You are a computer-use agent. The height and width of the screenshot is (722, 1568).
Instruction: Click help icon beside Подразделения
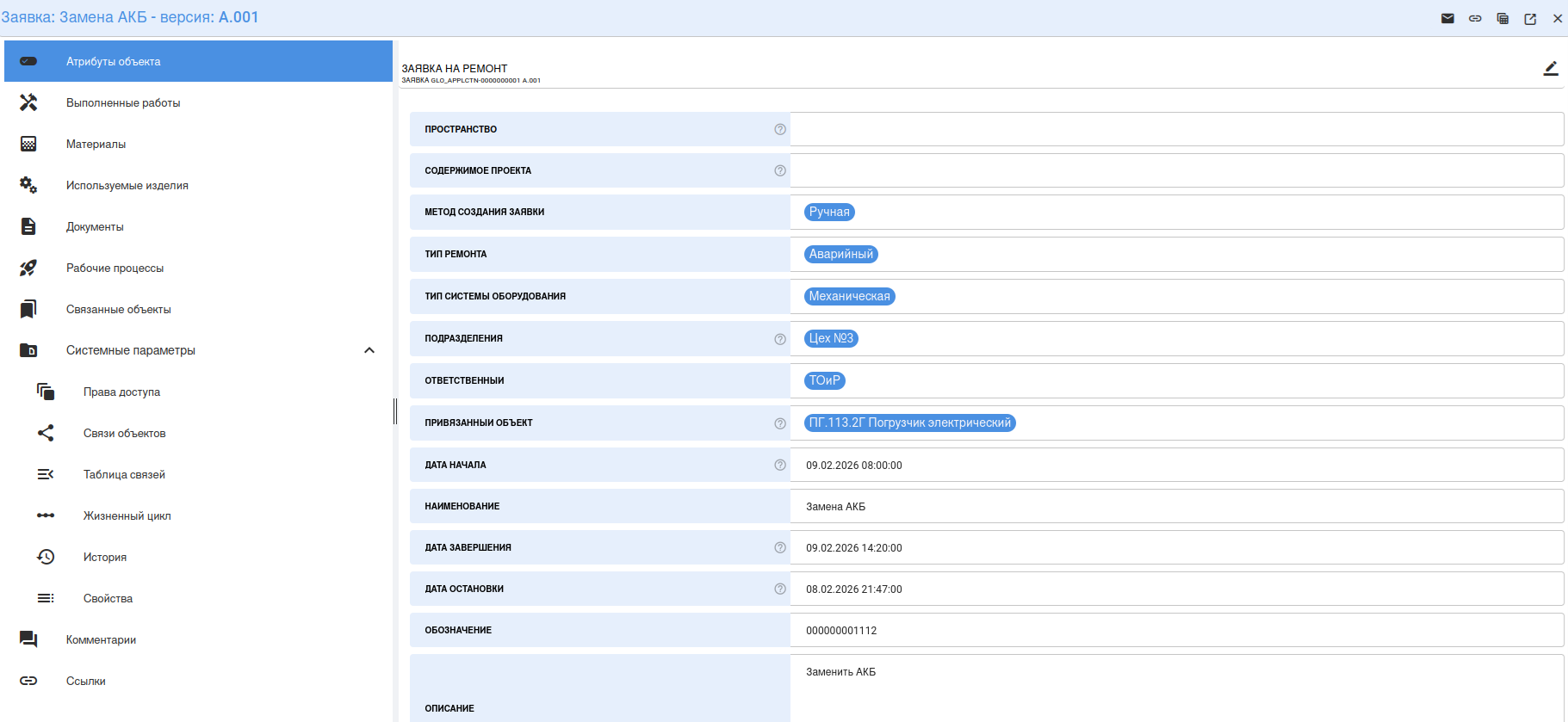pyautogui.click(x=780, y=339)
